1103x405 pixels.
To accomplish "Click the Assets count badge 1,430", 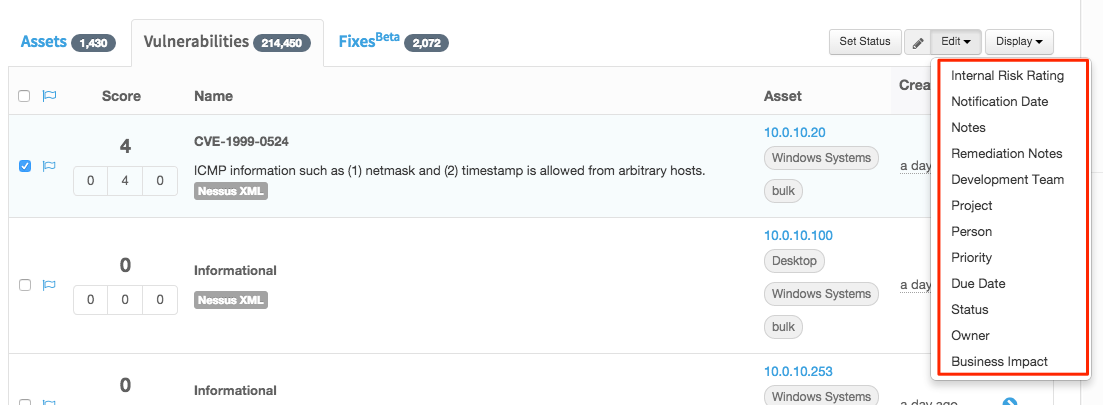I will point(93,43).
